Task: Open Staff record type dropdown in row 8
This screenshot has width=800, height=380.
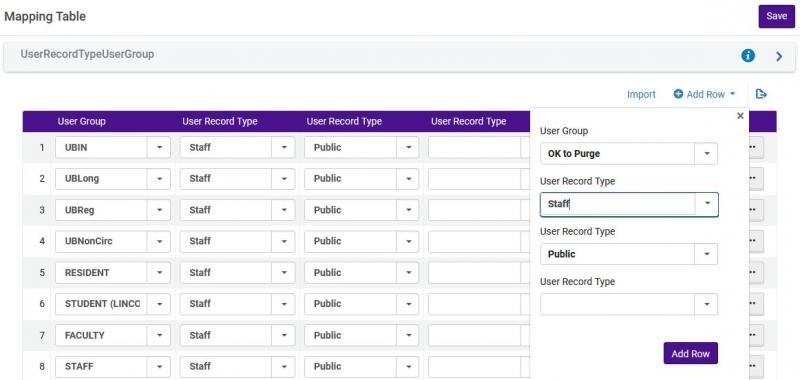Action: pos(284,366)
